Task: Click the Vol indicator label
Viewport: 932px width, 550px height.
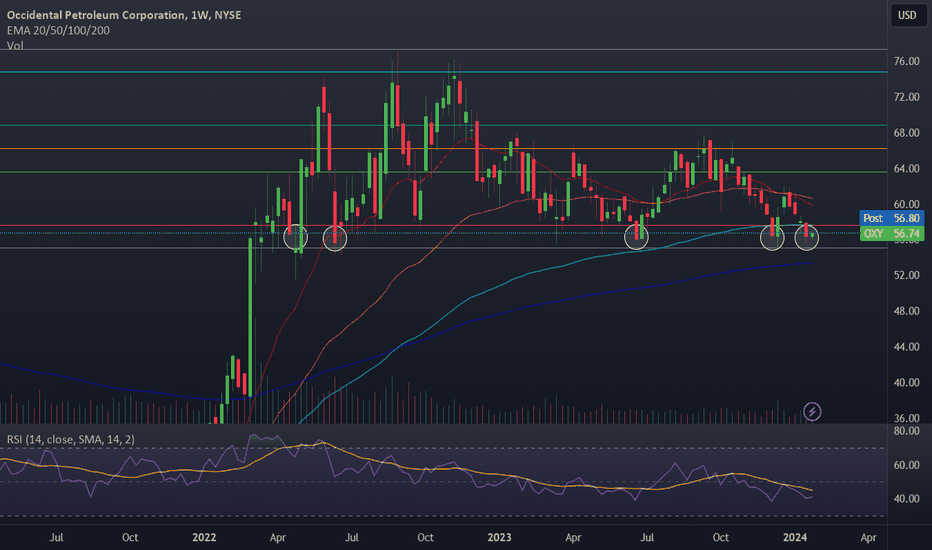Action: click(x=15, y=45)
